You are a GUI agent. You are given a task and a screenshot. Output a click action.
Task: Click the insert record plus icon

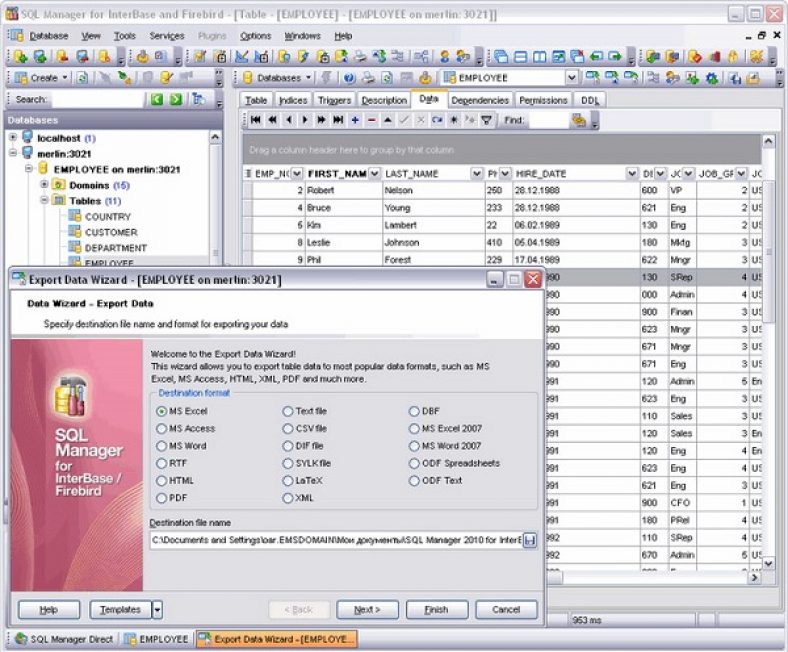click(x=355, y=120)
